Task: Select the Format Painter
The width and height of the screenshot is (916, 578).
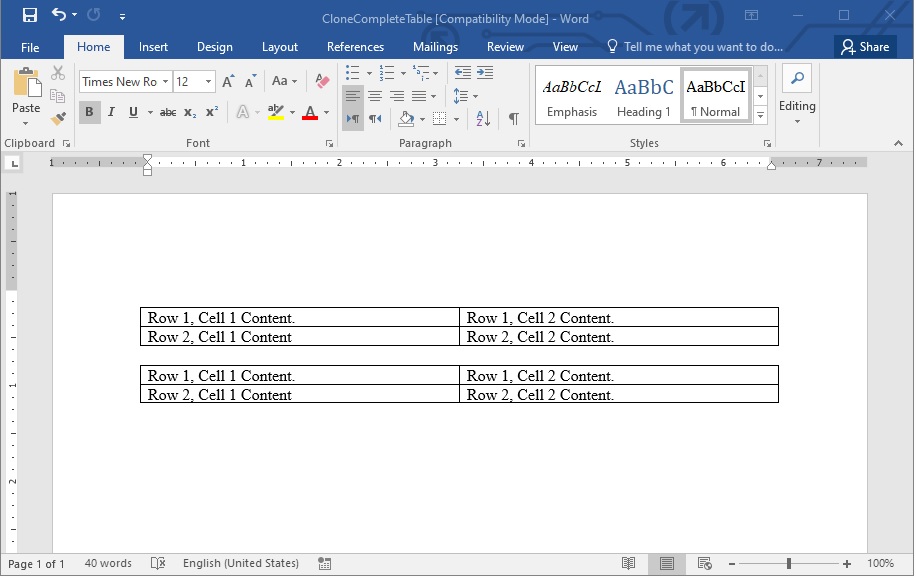Action: click(x=59, y=119)
